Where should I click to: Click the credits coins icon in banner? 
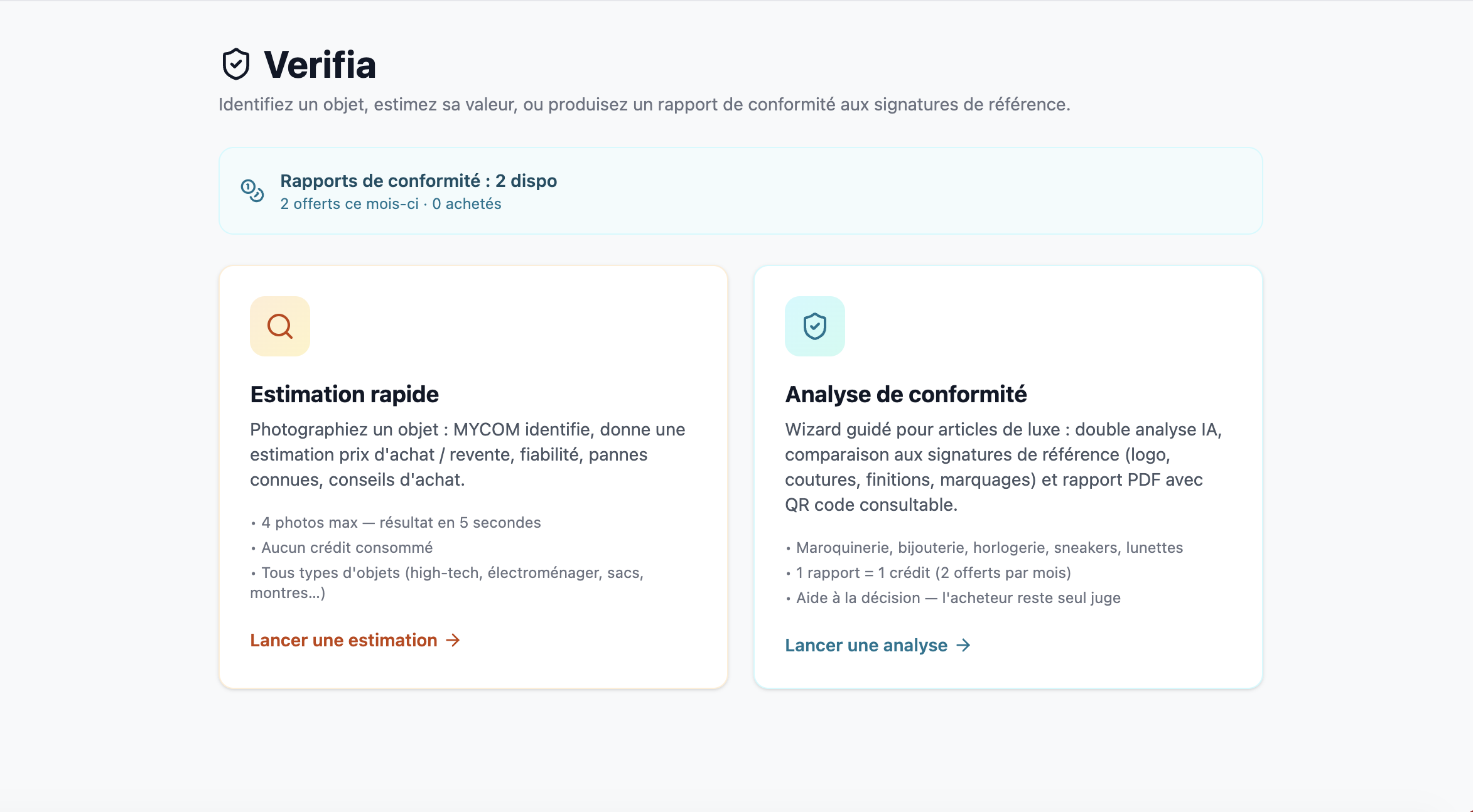tap(252, 190)
